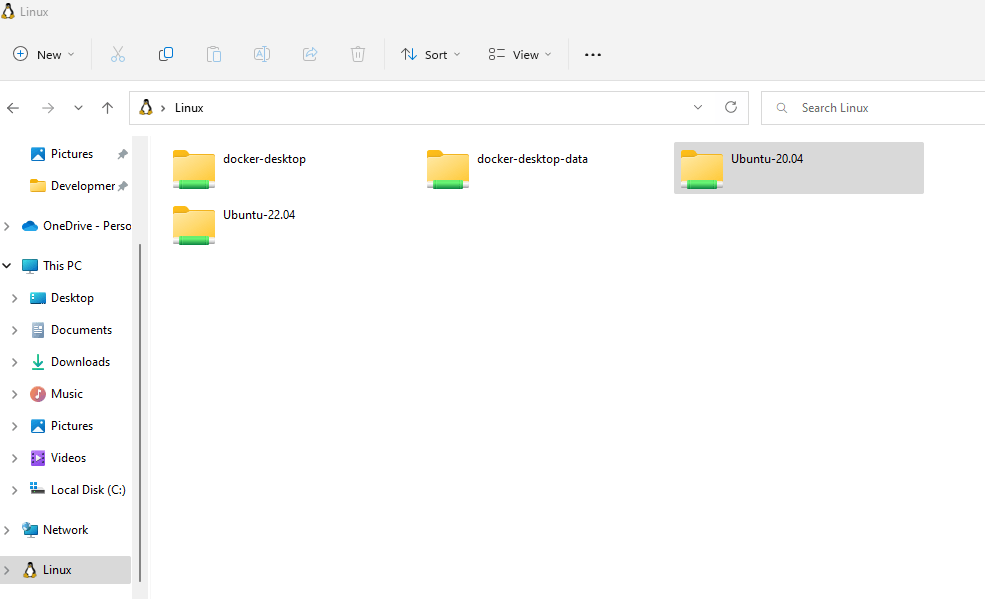
Task: Open the Sort dropdown
Action: coord(430,54)
